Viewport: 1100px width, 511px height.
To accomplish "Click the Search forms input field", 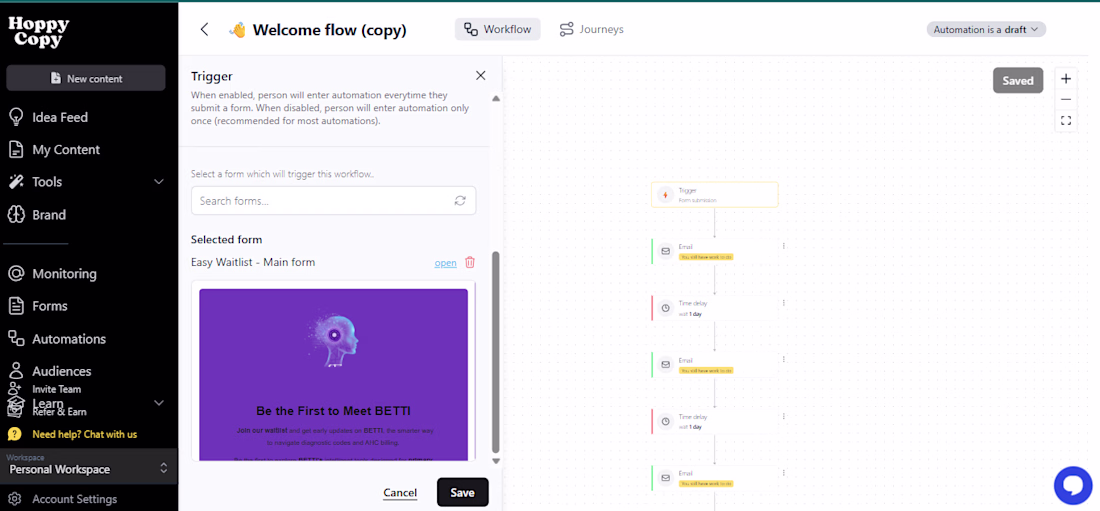I will tap(333, 201).
